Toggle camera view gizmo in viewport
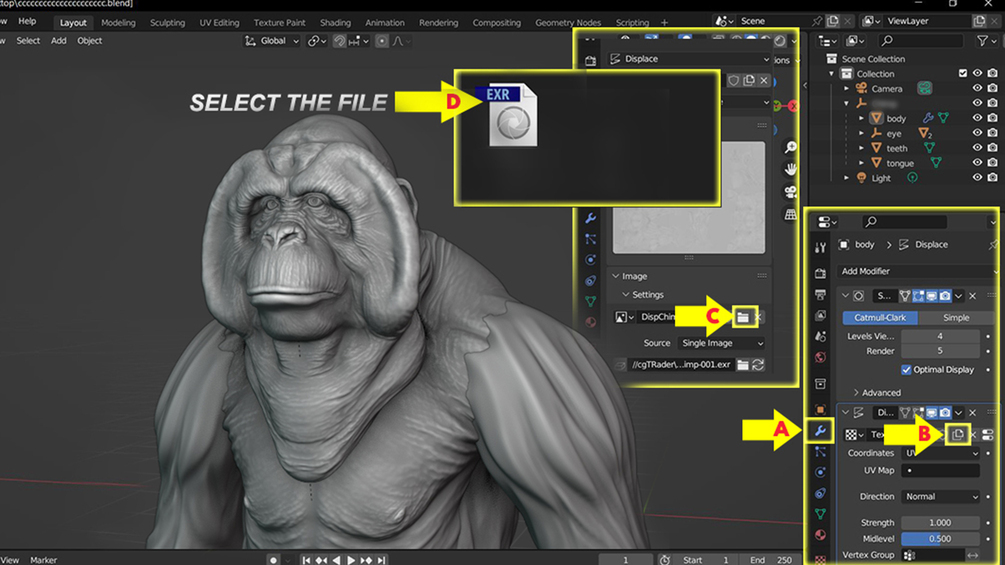Screen dimensions: 1005x565 (x=791, y=192)
